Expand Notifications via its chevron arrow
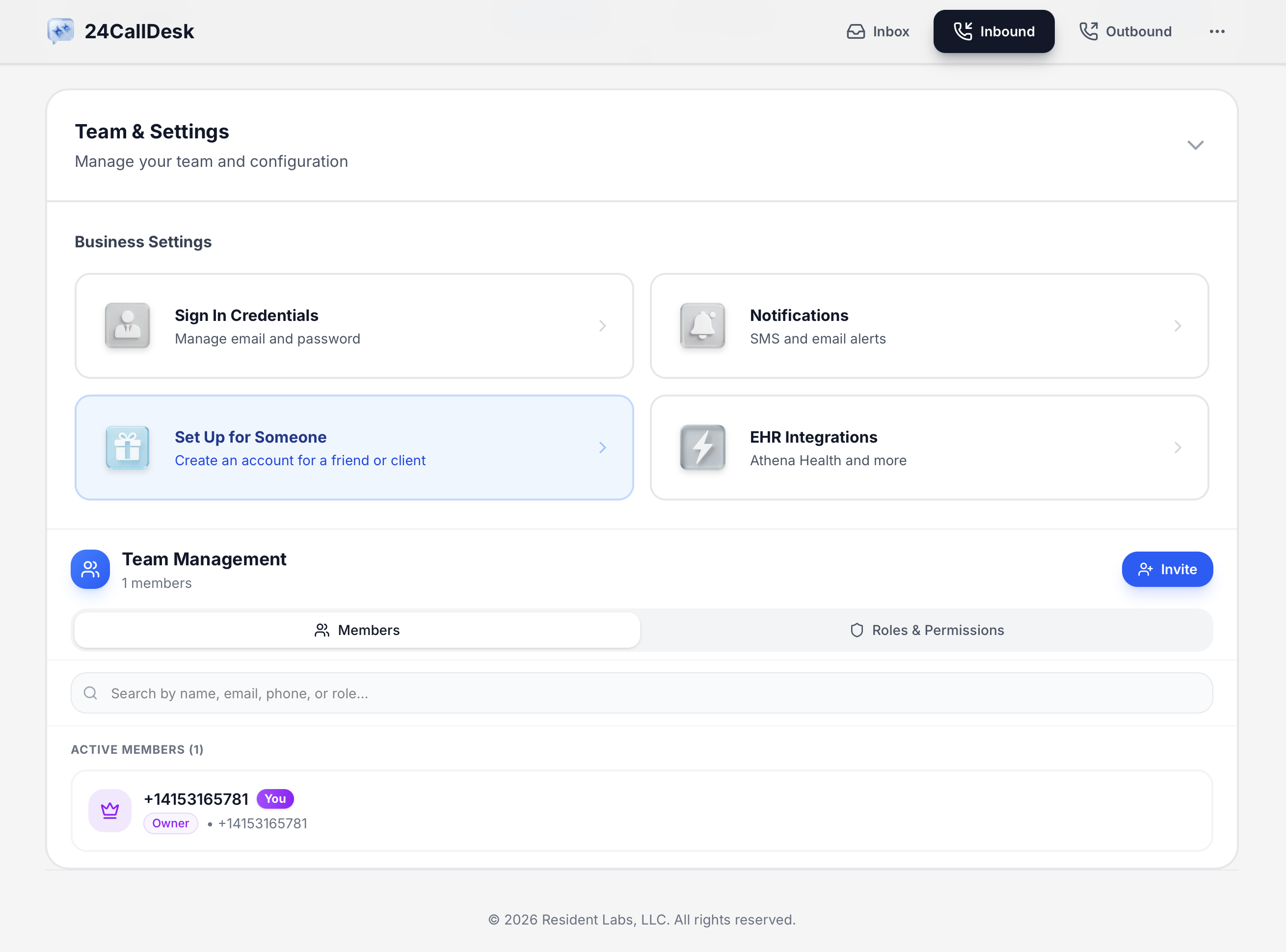The image size is (1286, 952). click(x=1178, y=326)
